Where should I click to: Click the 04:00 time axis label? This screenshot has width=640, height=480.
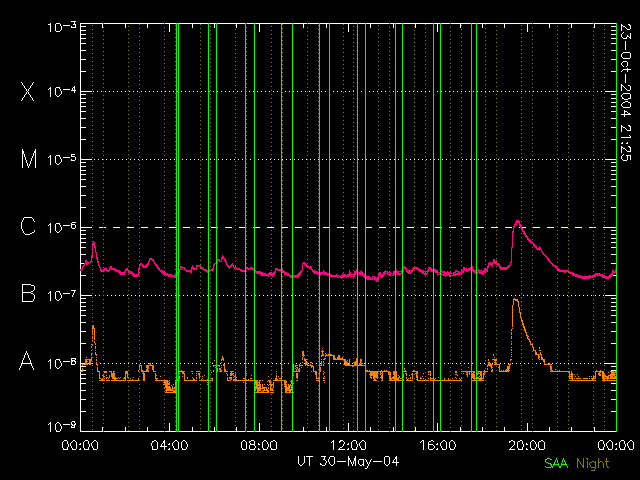[169, 445]
